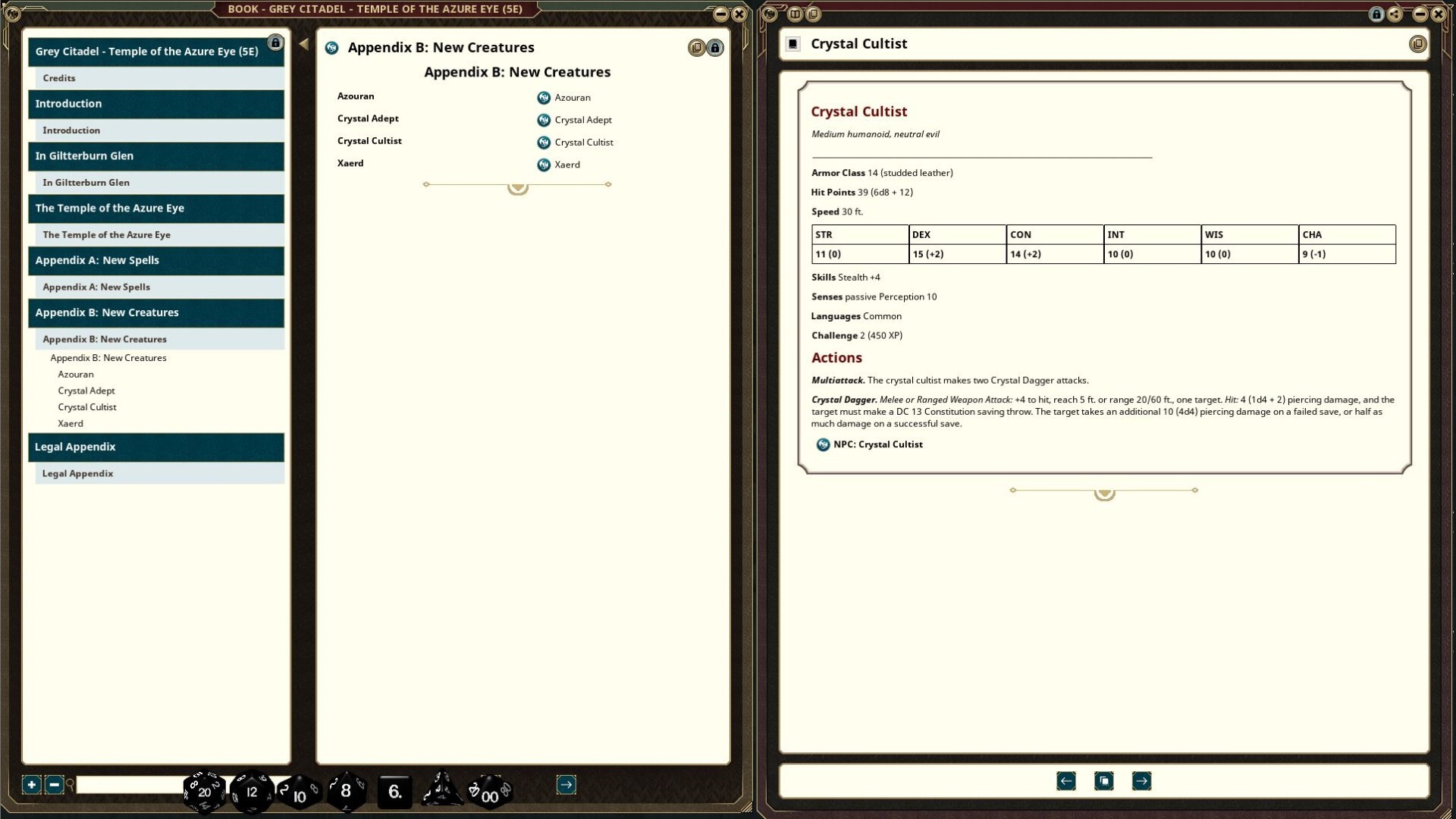
Task: Toggle the lock on the table of contents panel
Action: tap(275, 42)
